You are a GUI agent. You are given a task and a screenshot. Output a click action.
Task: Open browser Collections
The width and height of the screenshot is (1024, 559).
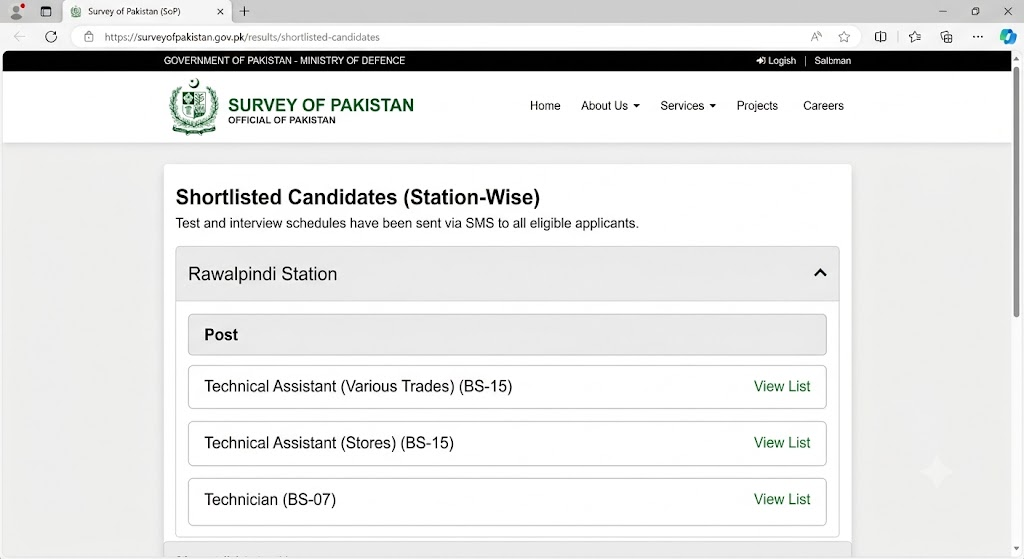point(946,37)
